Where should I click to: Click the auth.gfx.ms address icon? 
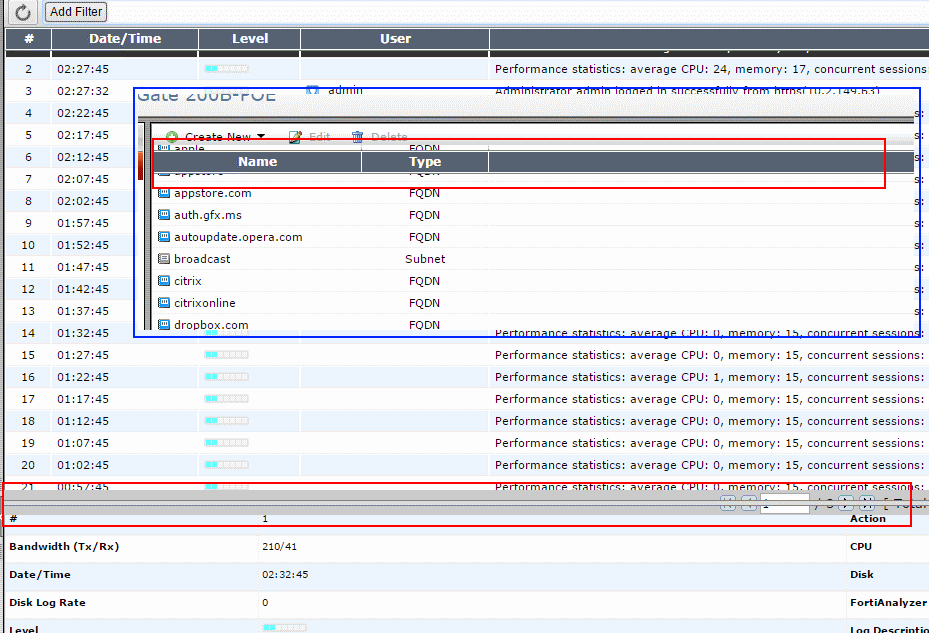tap(165, 215)
